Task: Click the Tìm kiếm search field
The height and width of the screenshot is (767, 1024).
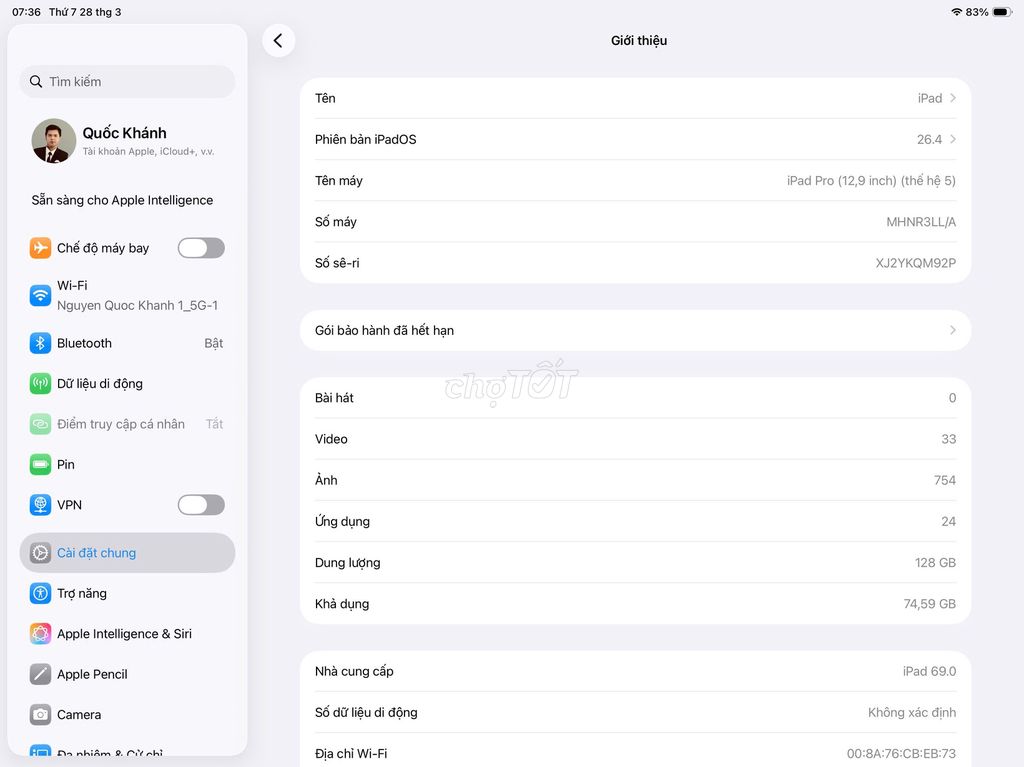Action: [x=127, y=81]
